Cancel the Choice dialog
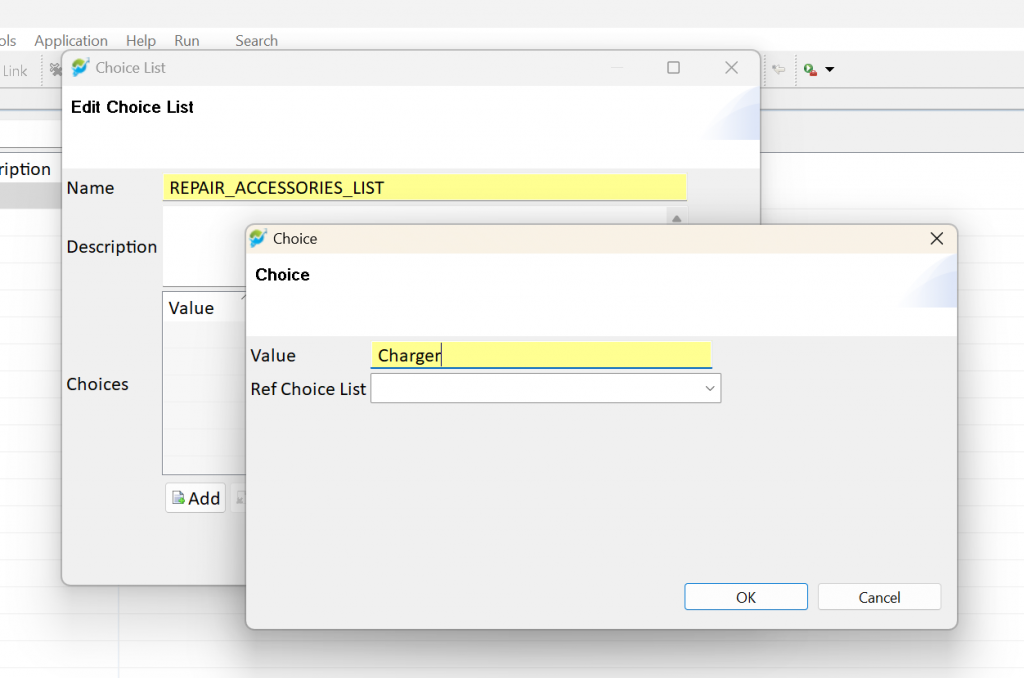The image size is (1024, 678). pyautogui.click(x=879, y=597)
